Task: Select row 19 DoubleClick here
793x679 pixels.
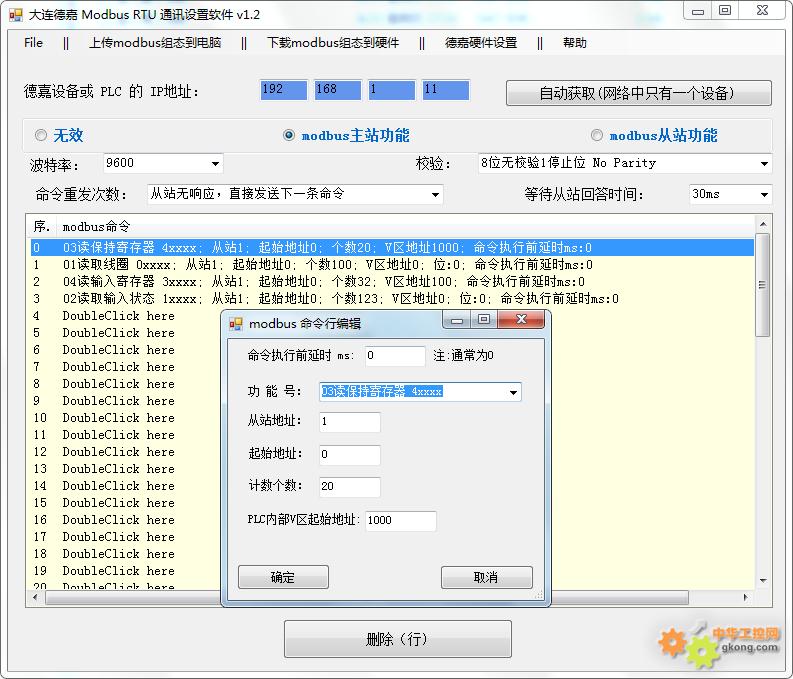Action: click(x=118, y=571)
